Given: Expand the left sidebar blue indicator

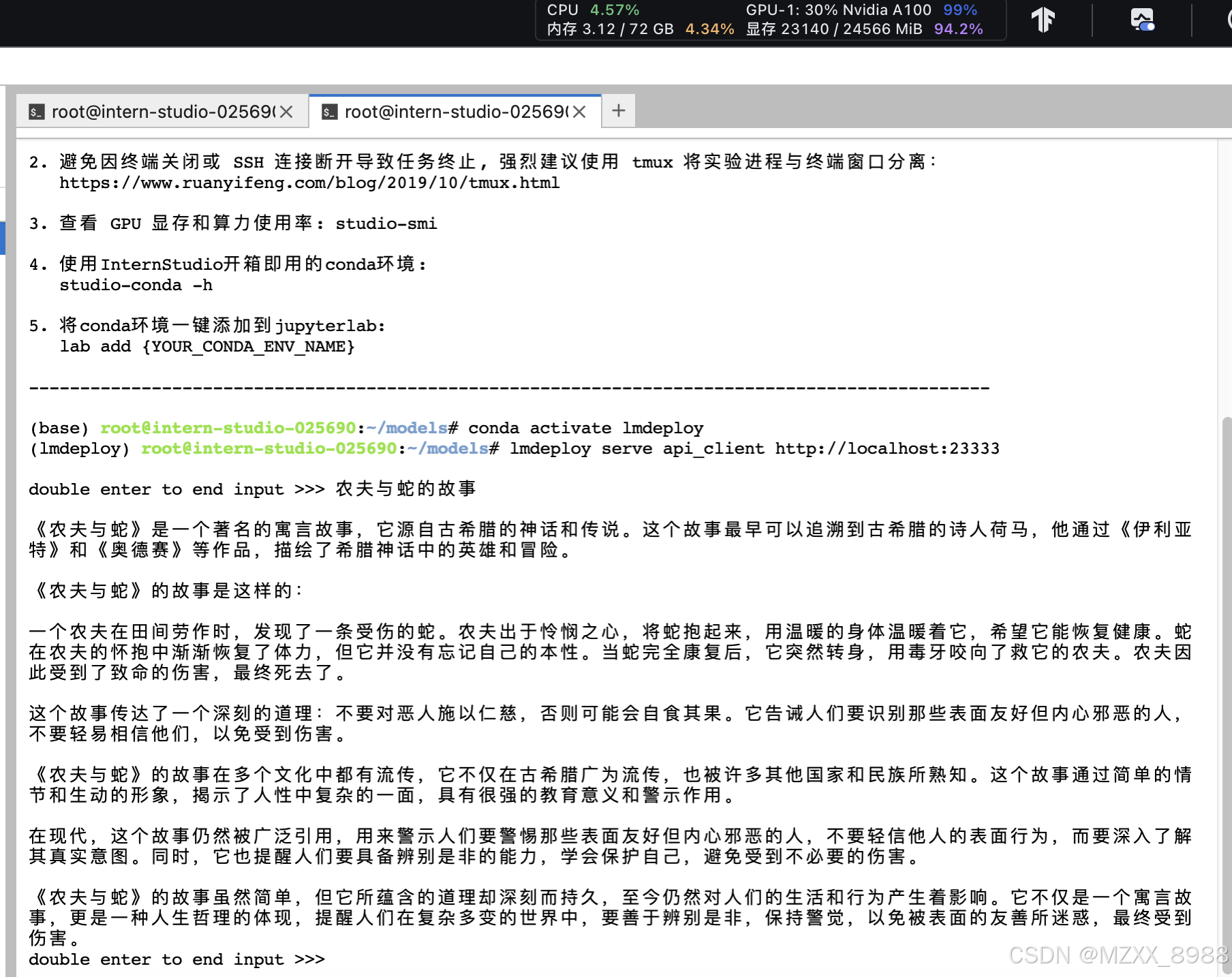Looking at the screenshot, I should [3, 238].
